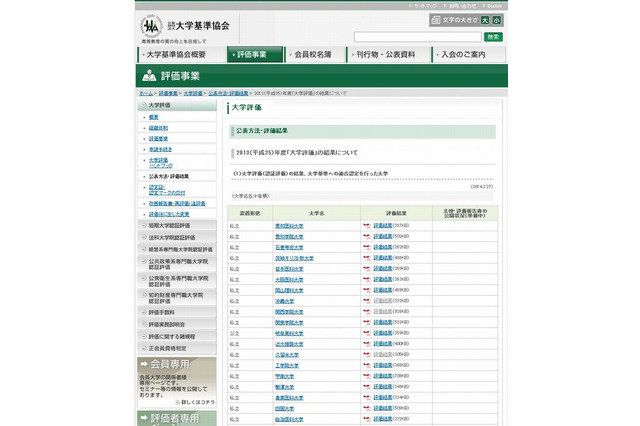This screenshot has width=640, height=426.
Task: Go to ホーム via the breadcrumb
Action: click(146, 93)
